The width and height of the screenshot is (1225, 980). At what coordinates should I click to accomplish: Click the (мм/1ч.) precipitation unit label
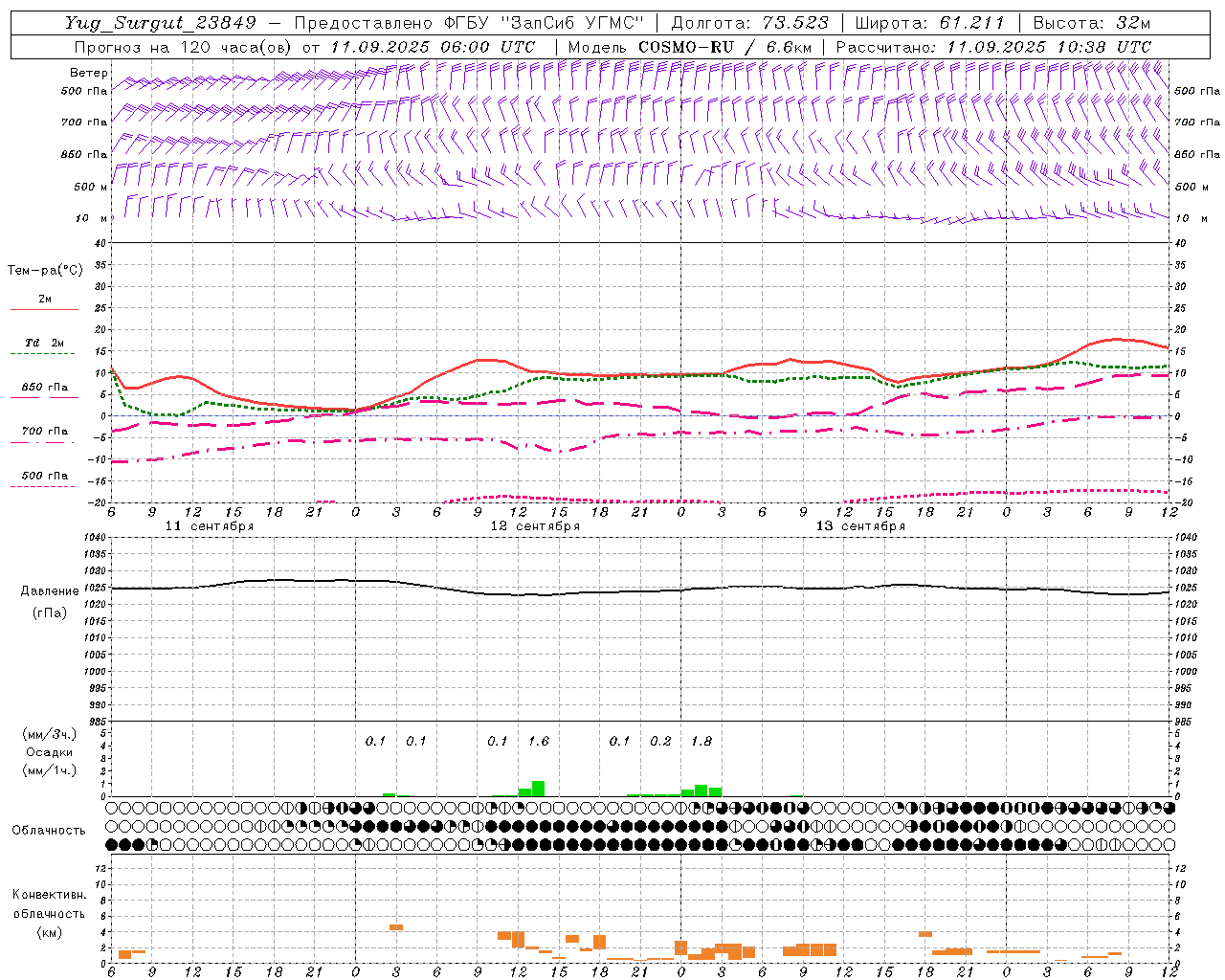click(x=49, y=770)
